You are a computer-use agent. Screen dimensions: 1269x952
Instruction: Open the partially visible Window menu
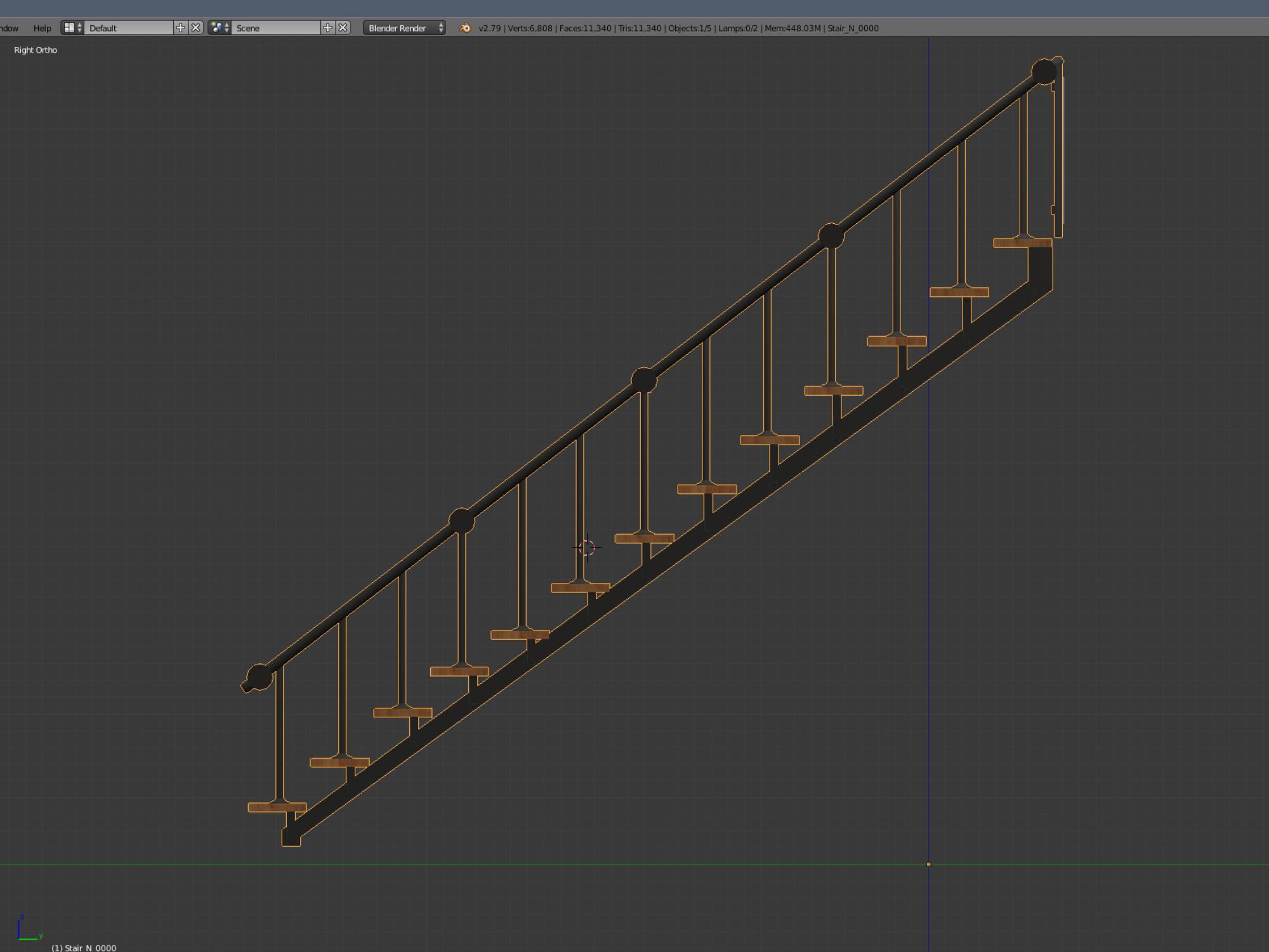[9, 28]
